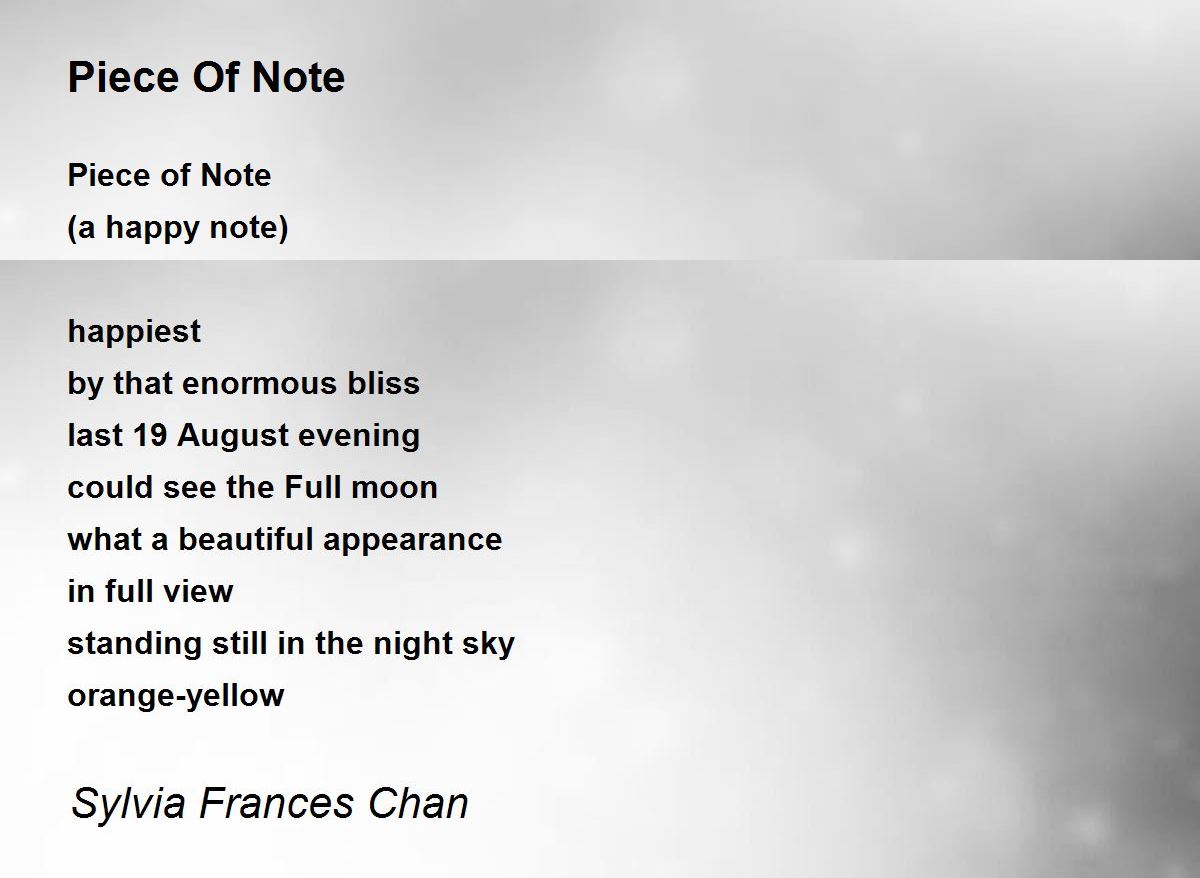Click the line 'last 19 August evening'
Screen dimensions: 1200x878
coord(243,436)
